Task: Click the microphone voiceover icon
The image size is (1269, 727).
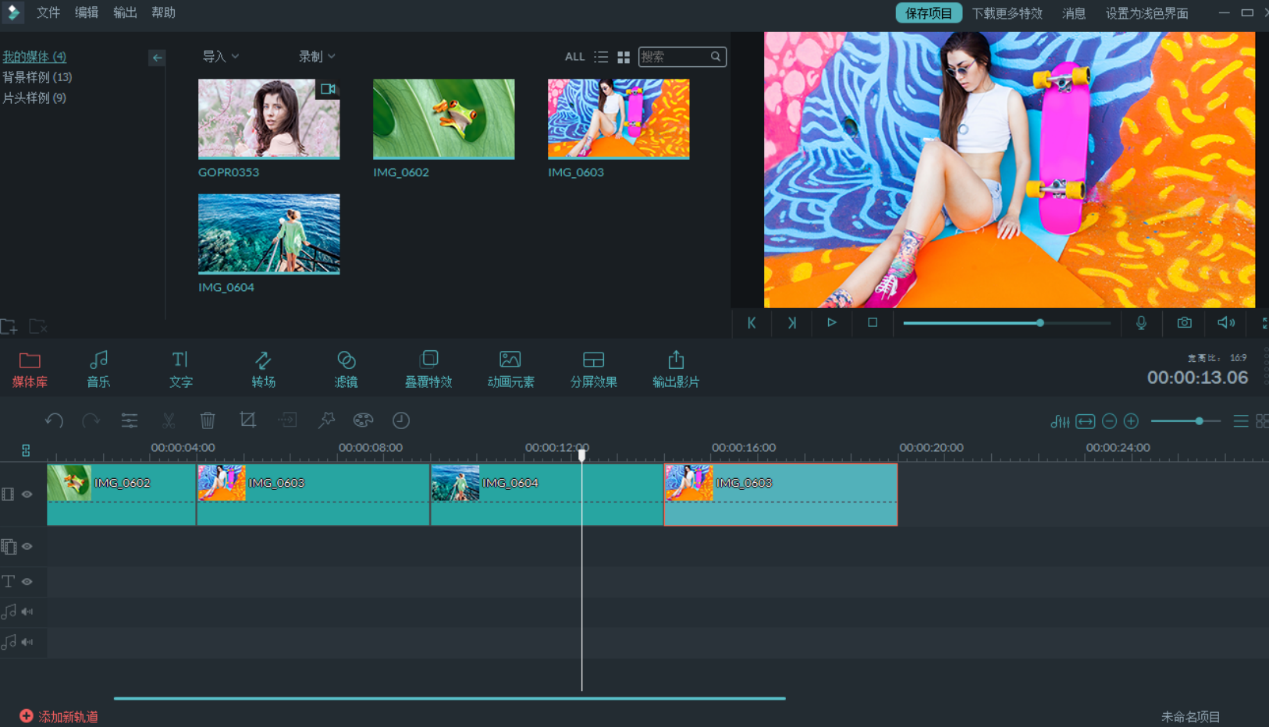Action: click(1141, 323)
